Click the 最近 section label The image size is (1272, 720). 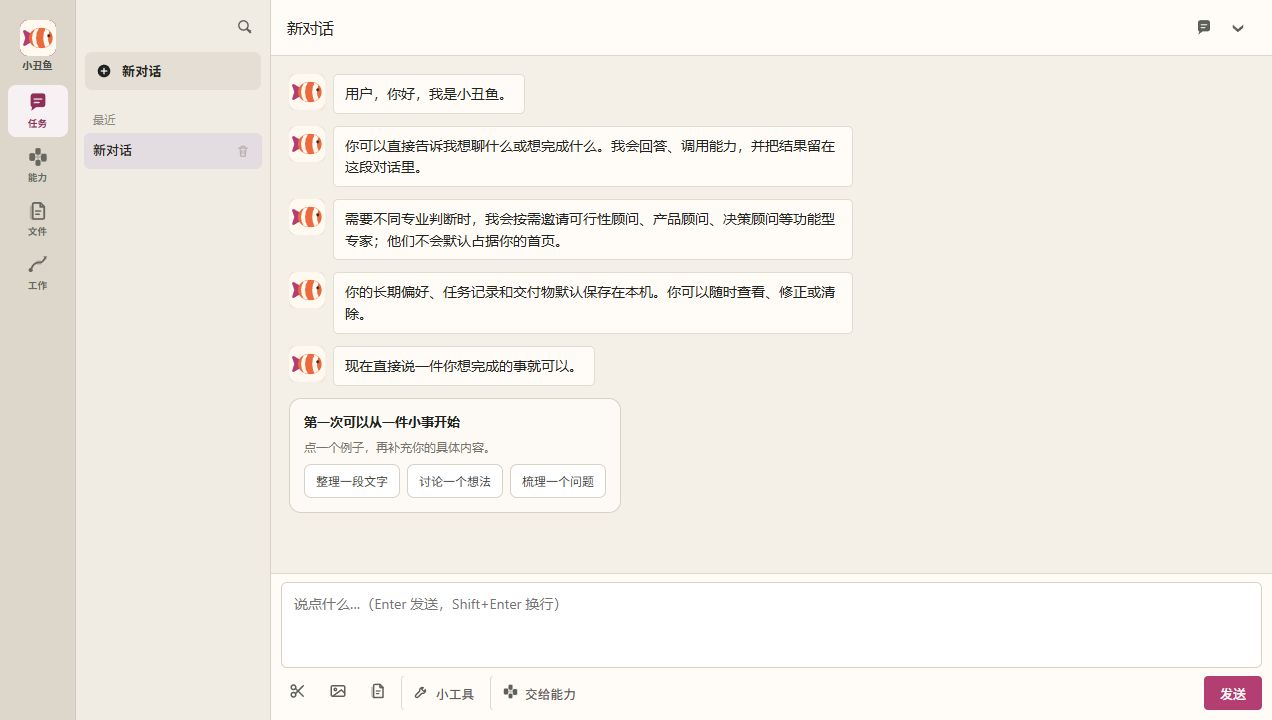[105, 120]
